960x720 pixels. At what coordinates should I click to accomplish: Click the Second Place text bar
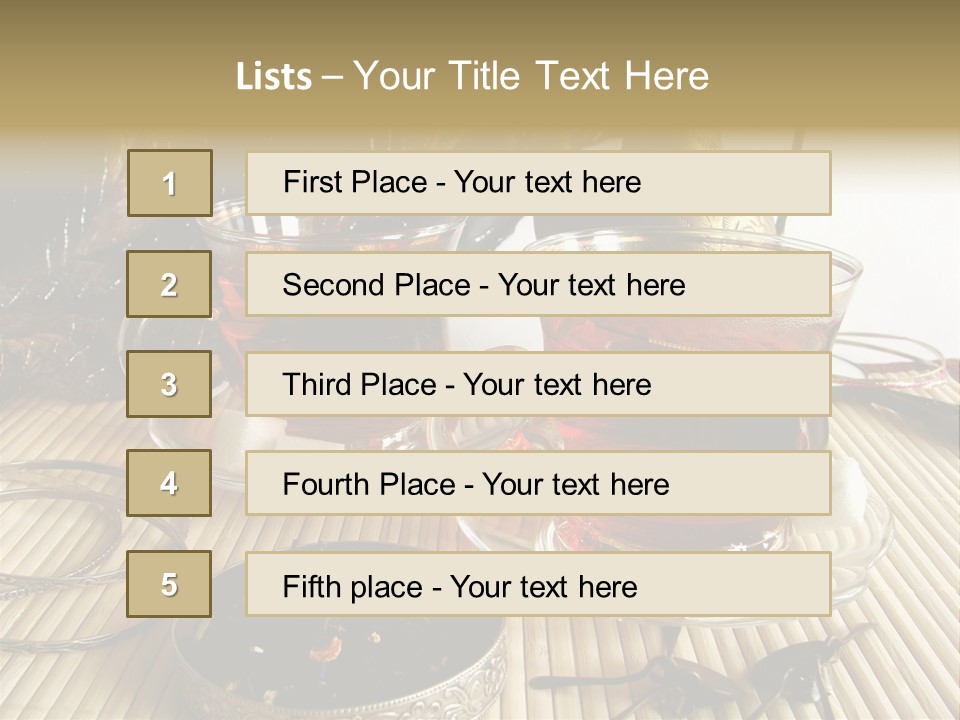[538, 284]
